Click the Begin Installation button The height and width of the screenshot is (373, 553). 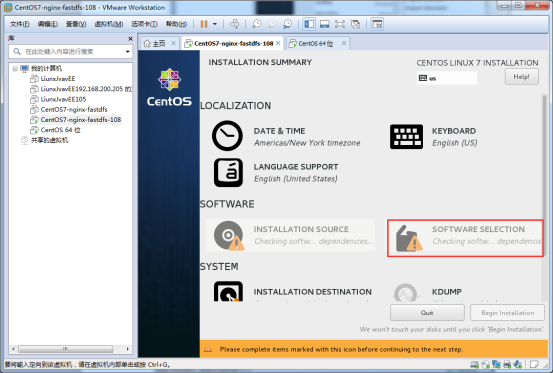508,313
